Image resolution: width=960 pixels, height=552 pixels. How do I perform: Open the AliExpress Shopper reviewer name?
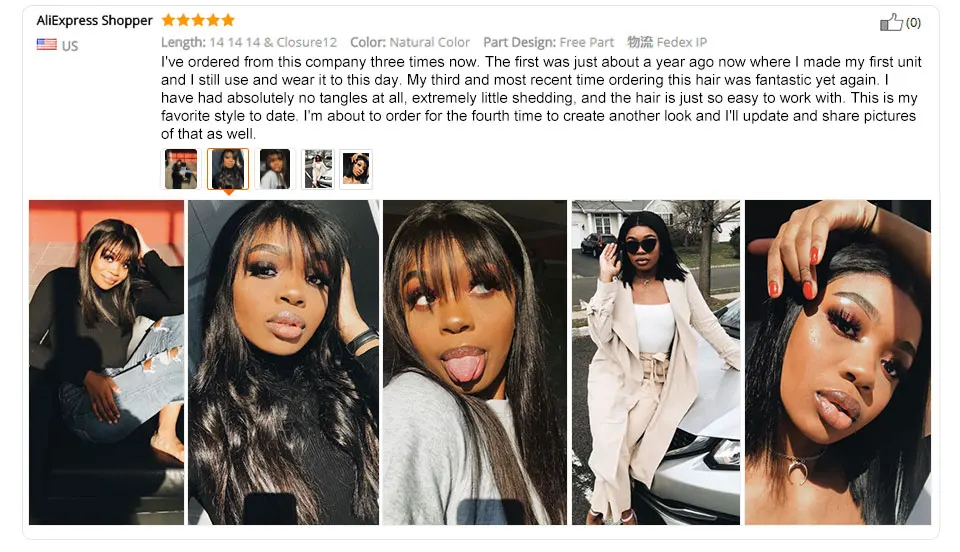click(x=94, y=20)
